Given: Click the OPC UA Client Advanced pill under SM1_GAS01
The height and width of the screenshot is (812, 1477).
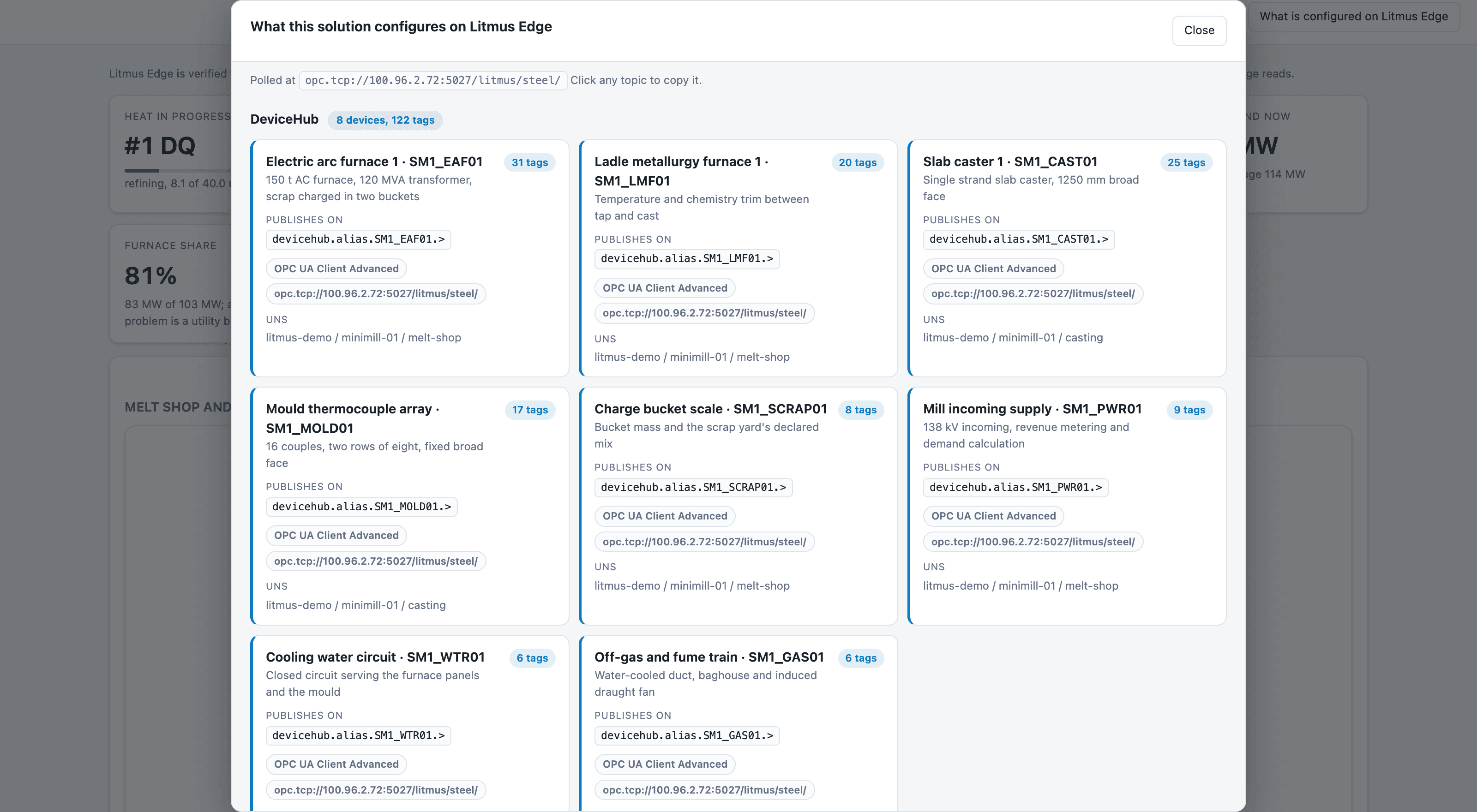Looking at the screenshot, I should coord(665,764).
